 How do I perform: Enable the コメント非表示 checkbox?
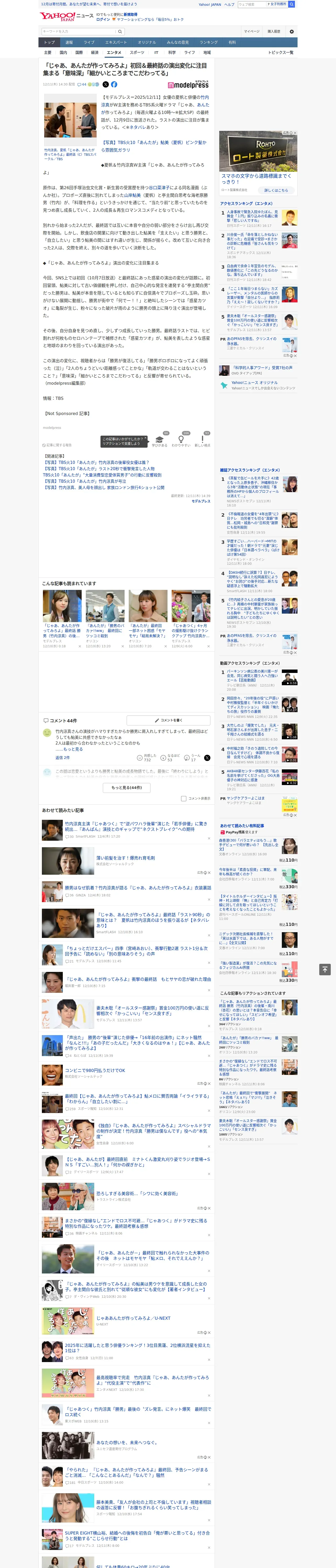pos(183,798)
